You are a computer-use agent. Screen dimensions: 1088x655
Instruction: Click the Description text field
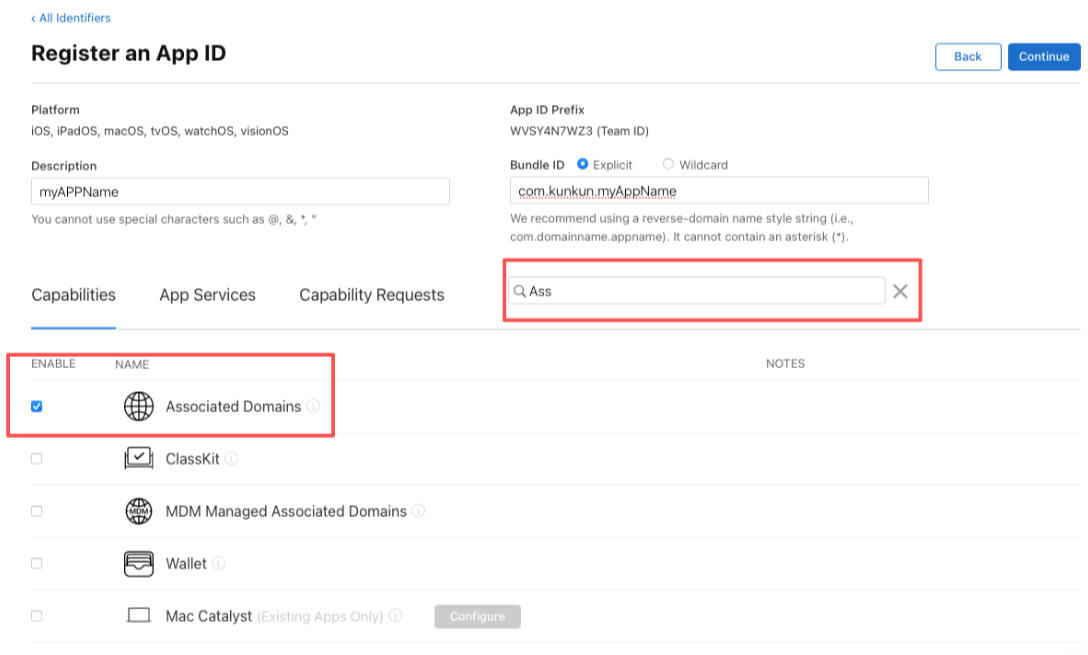pos(240,192)
